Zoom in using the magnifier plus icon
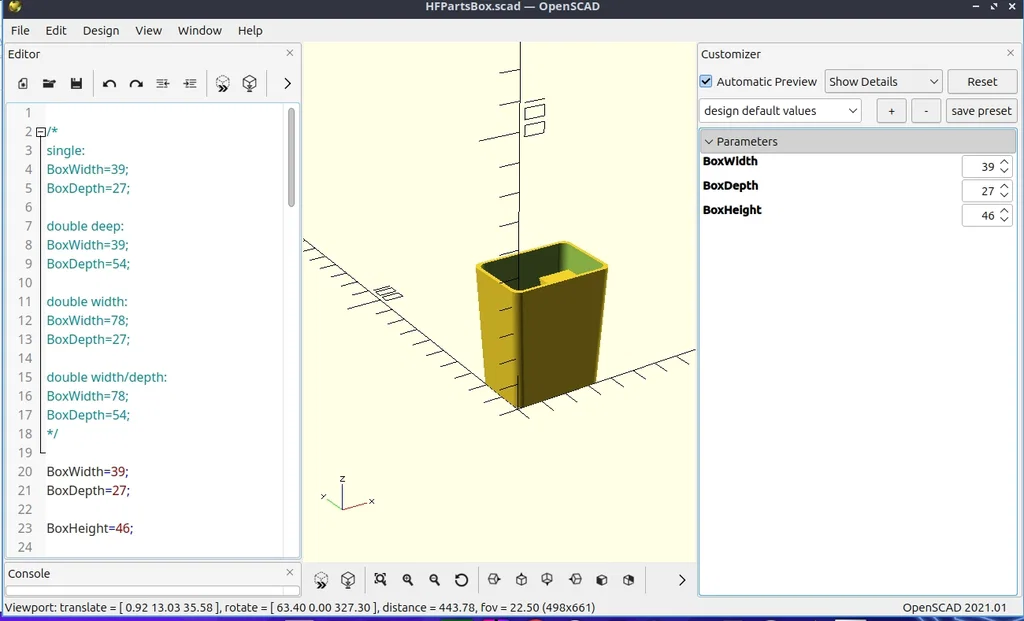This screenshot has height=621, width=1024. point(408,579)
